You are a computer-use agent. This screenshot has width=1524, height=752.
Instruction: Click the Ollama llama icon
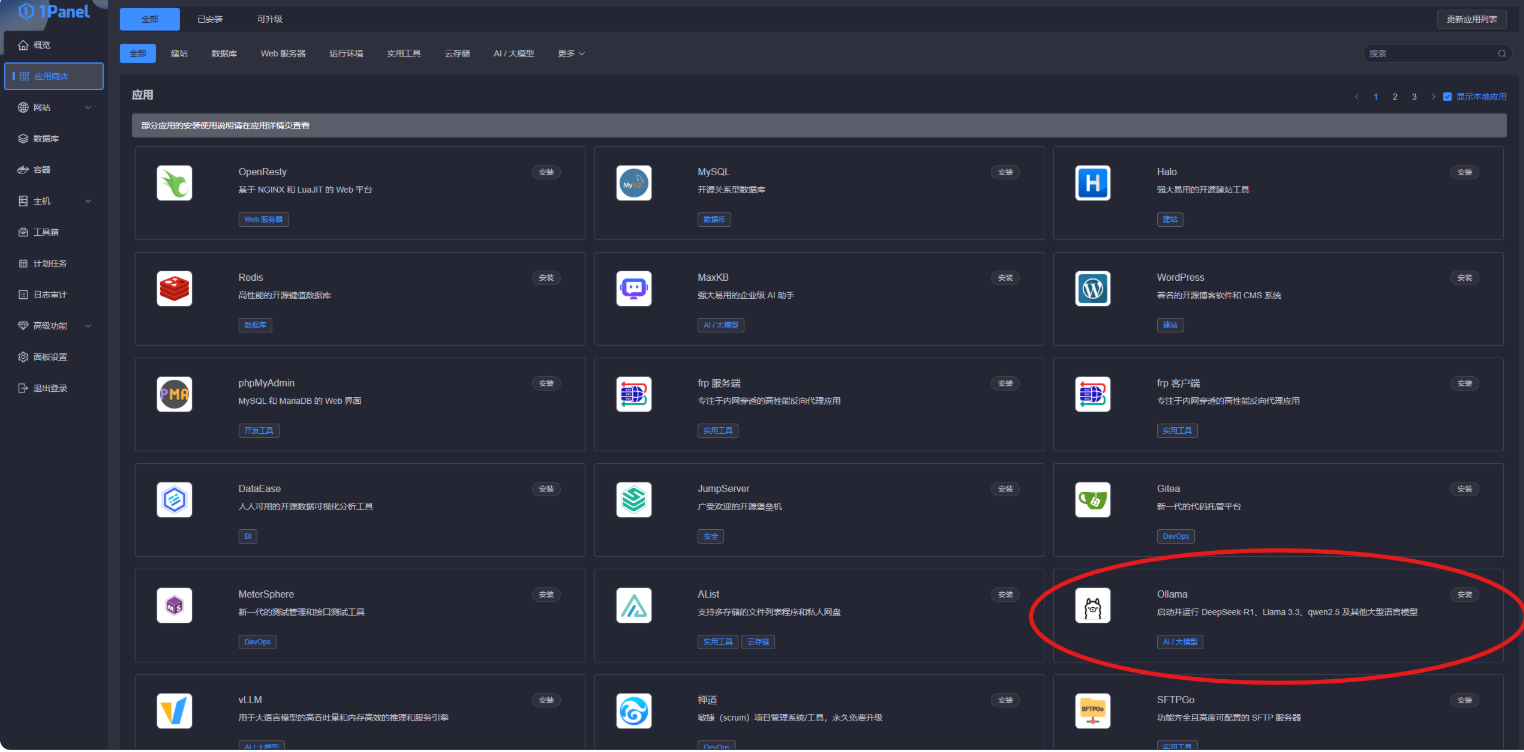pyautogui.click(x=1093, y=606)
